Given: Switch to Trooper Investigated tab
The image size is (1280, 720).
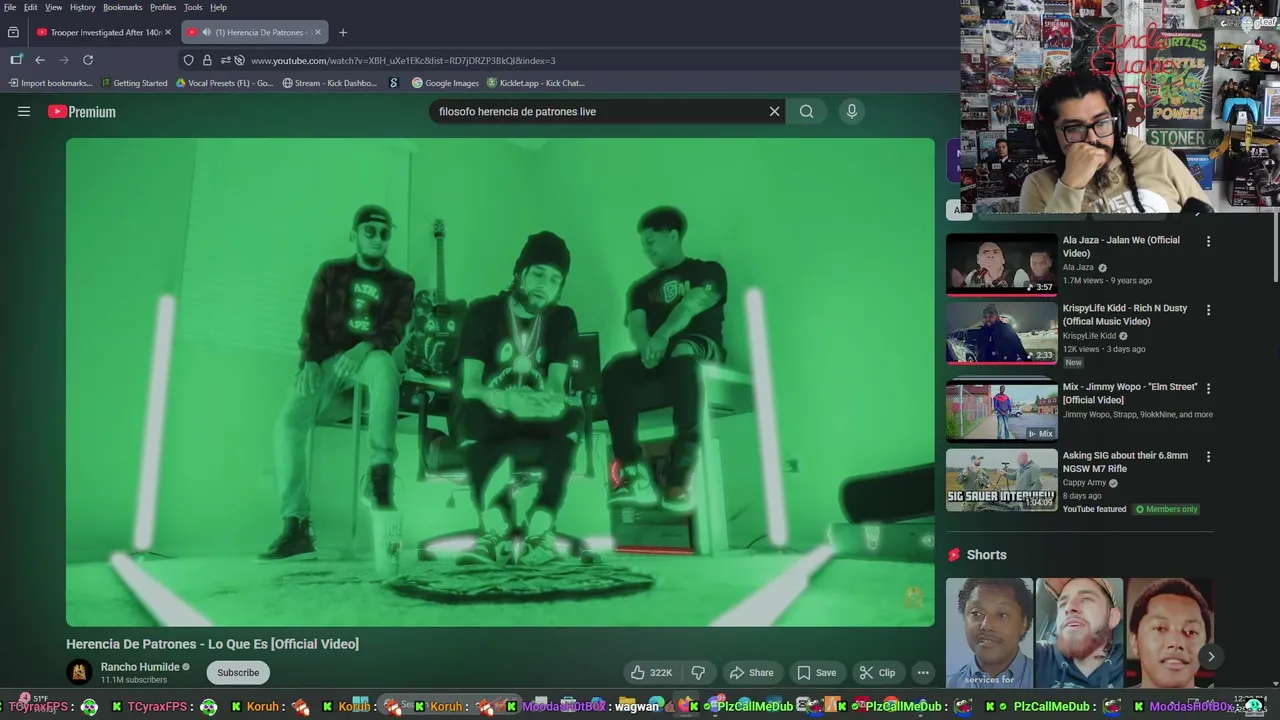Looking at the screenshot, I should 101,32.
